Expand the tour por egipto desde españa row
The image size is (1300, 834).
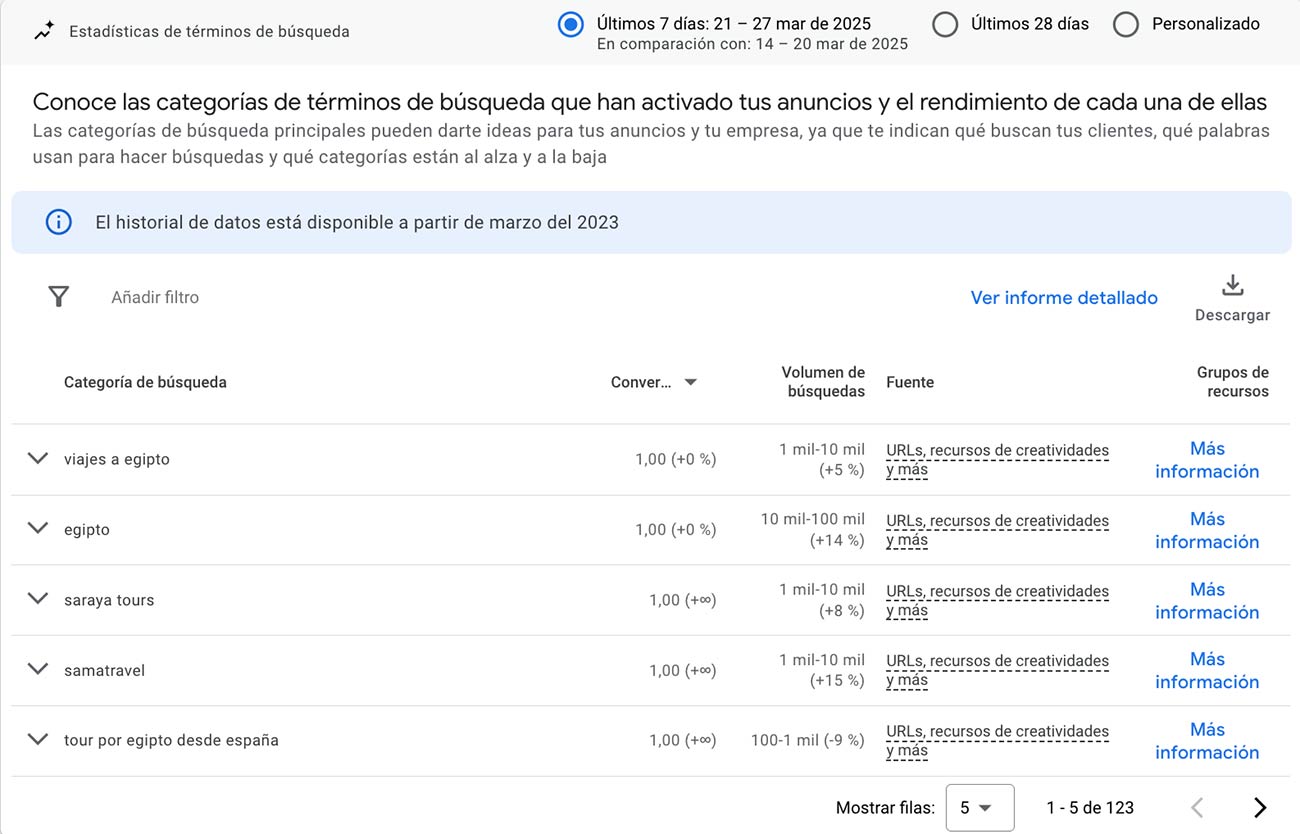(38, 740)
